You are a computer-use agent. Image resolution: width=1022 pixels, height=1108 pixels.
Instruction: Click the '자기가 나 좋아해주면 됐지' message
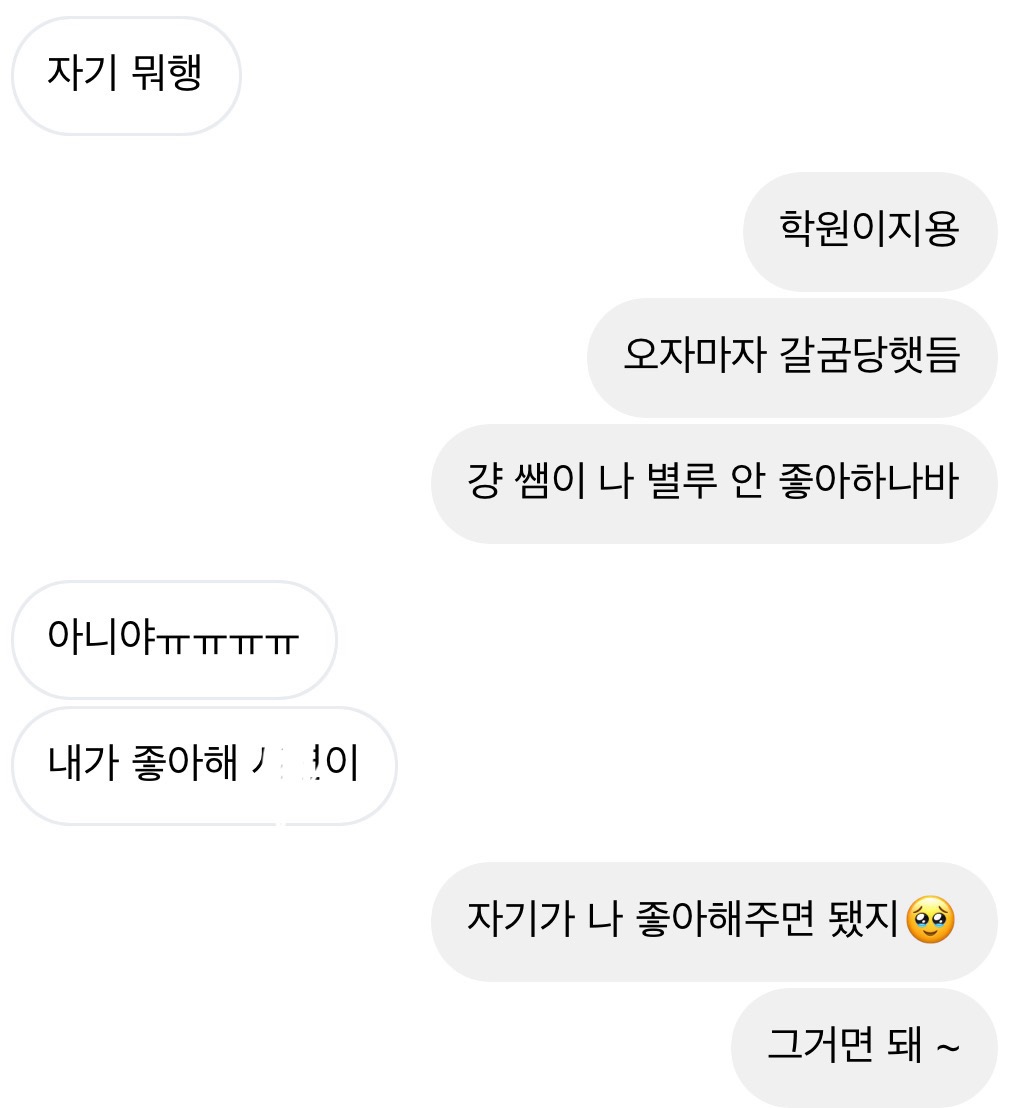[x=715, y=921]
